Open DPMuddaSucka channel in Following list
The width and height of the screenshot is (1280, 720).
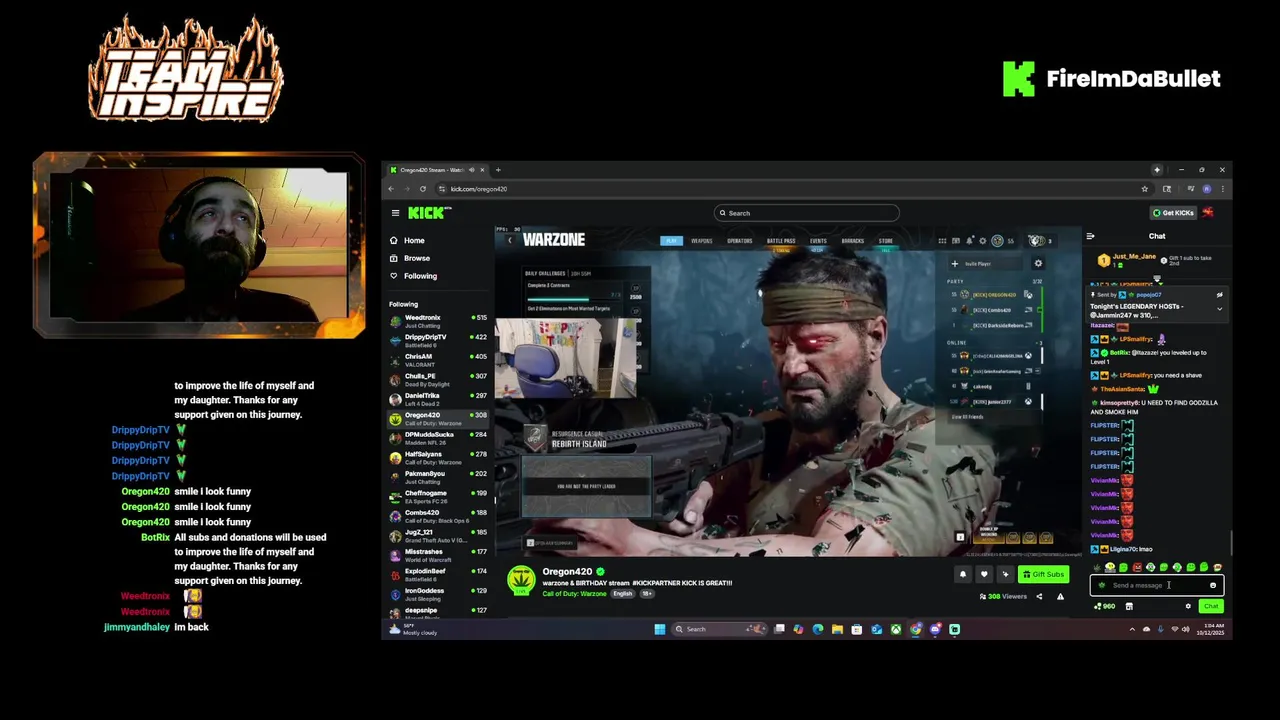pos(438,438)
